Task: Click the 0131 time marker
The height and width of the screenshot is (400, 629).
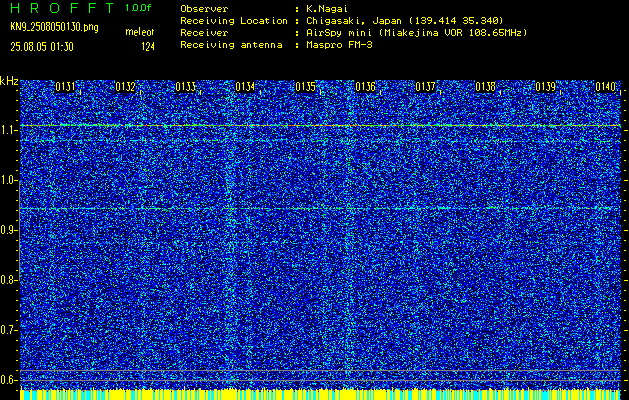Action: tap(65, 87)
